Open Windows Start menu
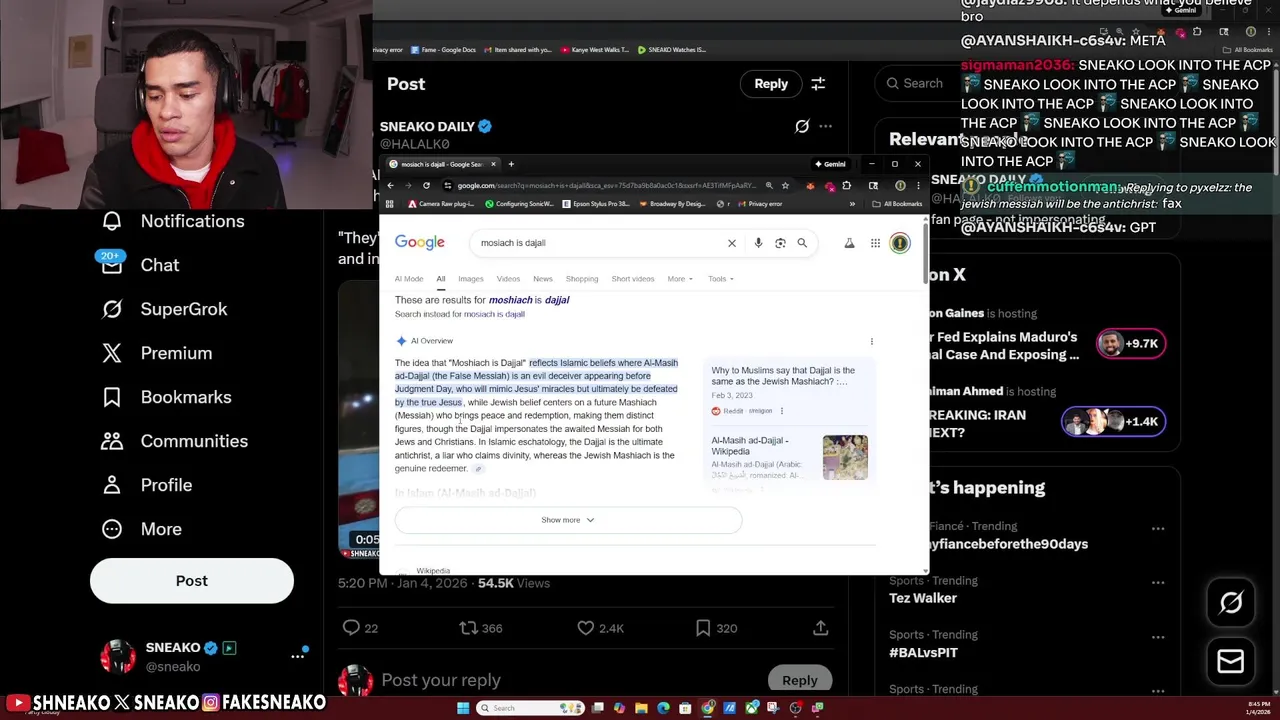1280x720 pixels. click(463, 708)
